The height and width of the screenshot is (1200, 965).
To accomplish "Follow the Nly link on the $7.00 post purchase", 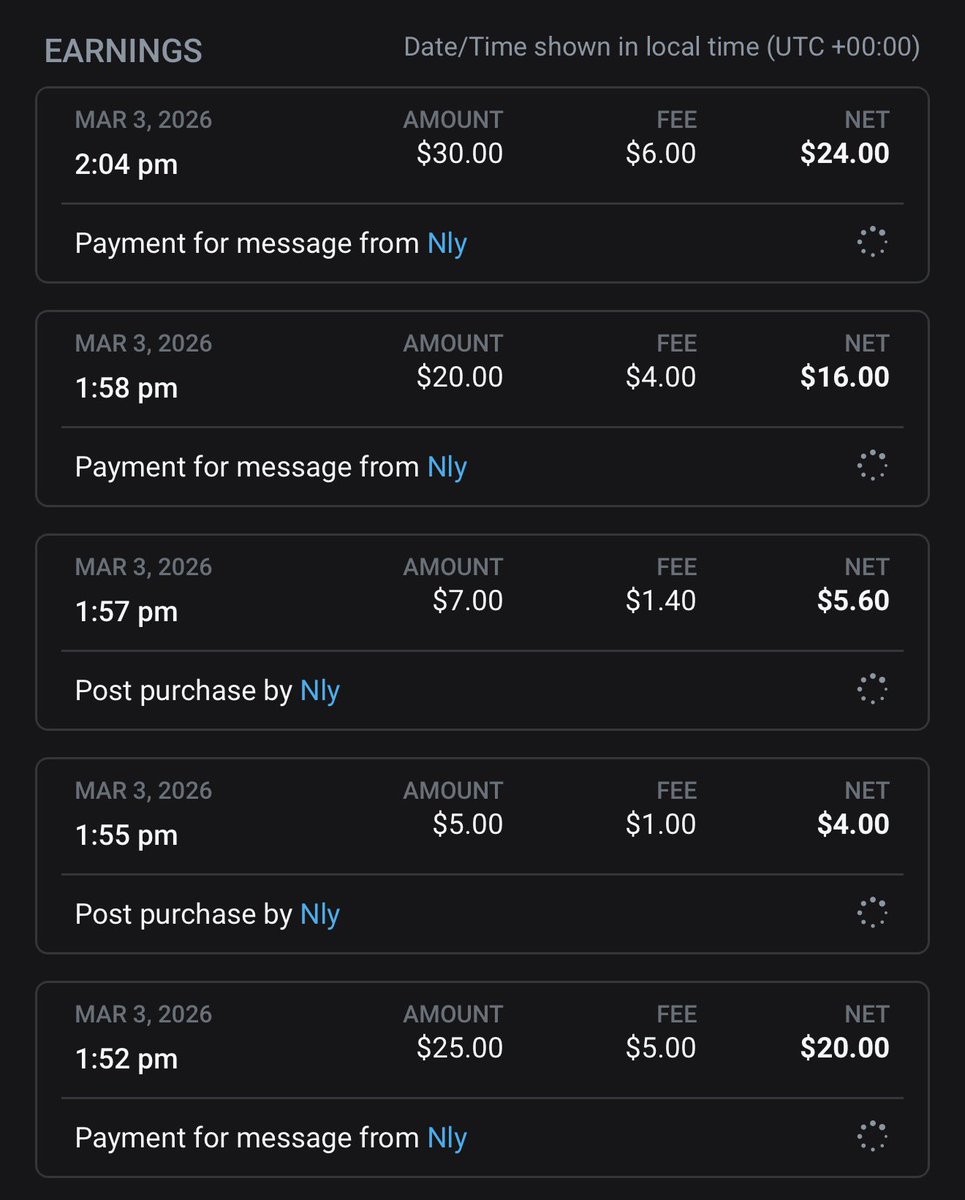I will point(320,691).
